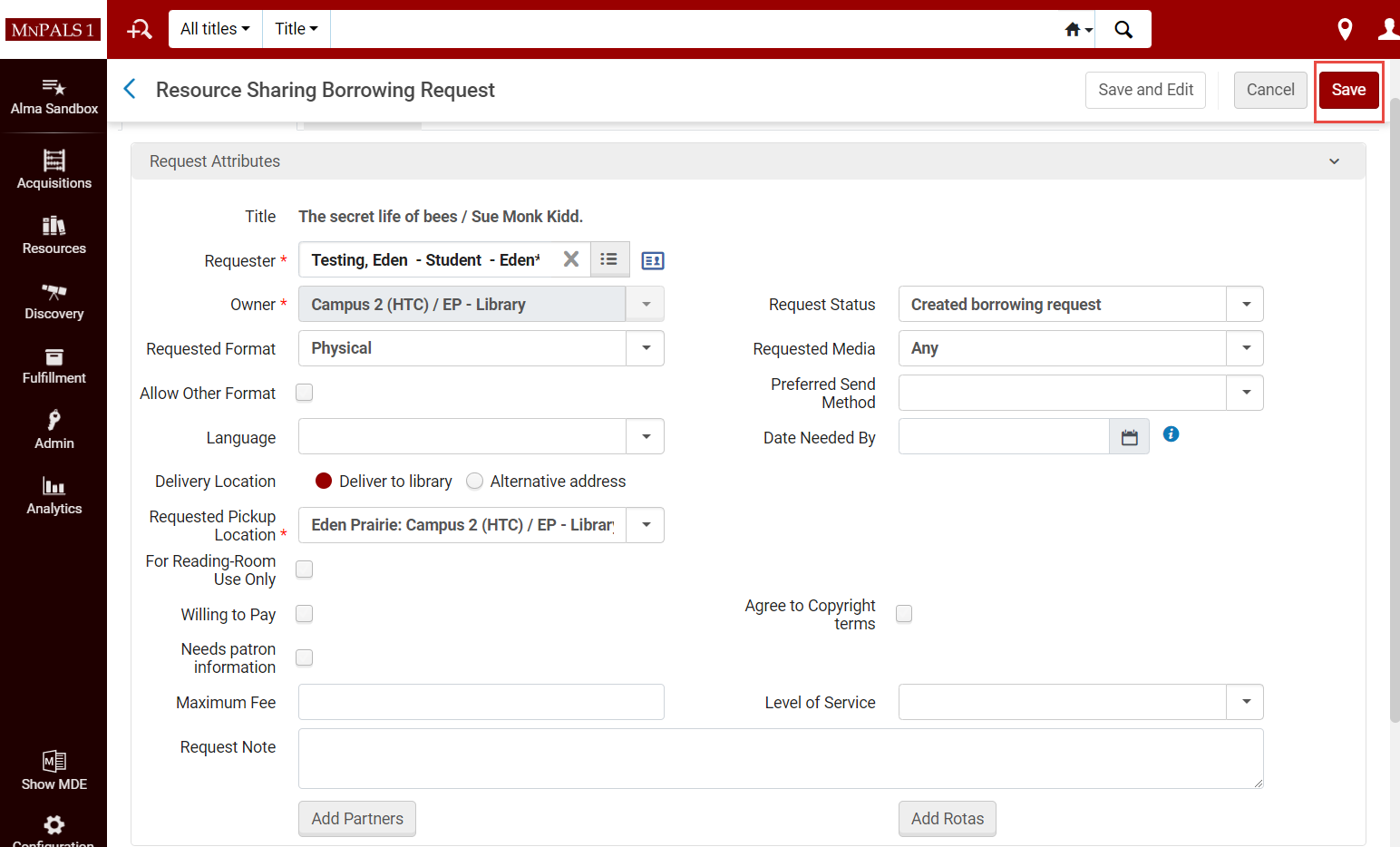Click Save and Edit

1145,90
